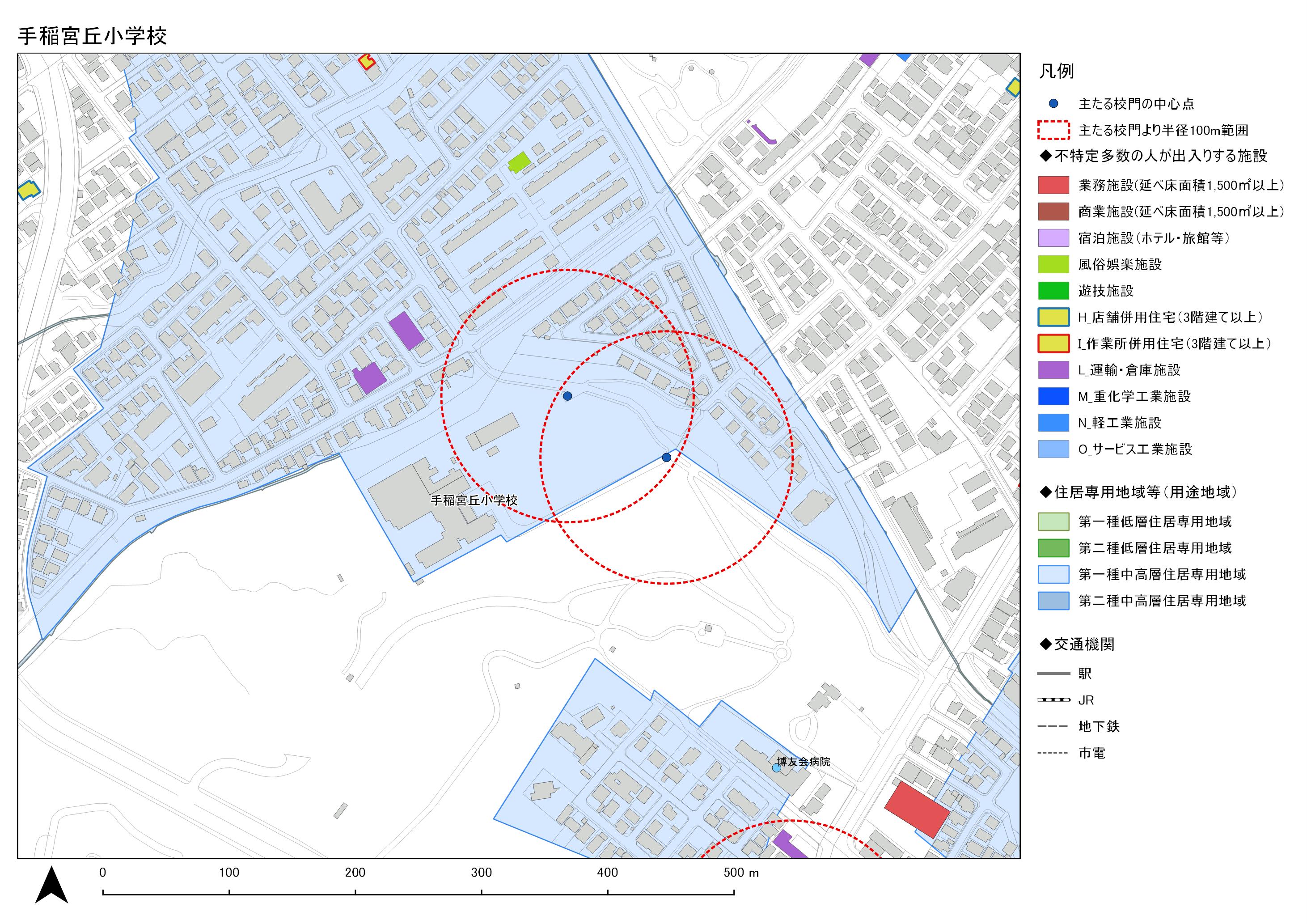This screenshot has width=1307, height=924.
Task: Click the 主たる校門より半径100m範囲 label
Action: 1163,131
